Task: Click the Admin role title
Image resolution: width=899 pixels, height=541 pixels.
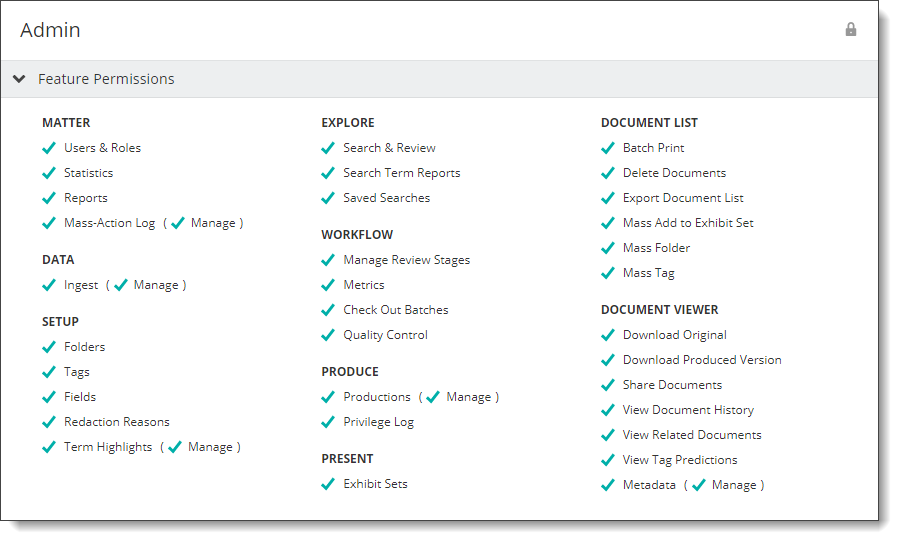Action: pos(50,30)
